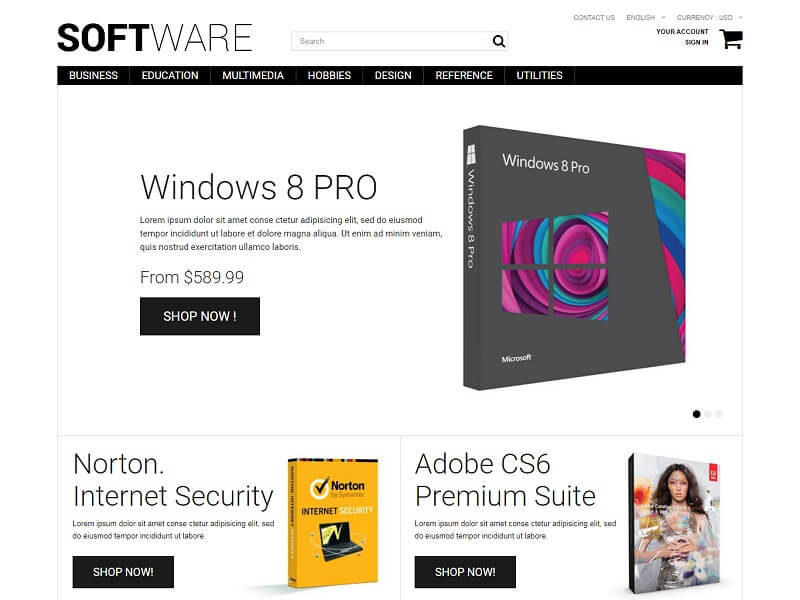The width and height of the screenshot is (800, 600).
Task: Select the third slider pagination dot
Action: tap(719, 414)
